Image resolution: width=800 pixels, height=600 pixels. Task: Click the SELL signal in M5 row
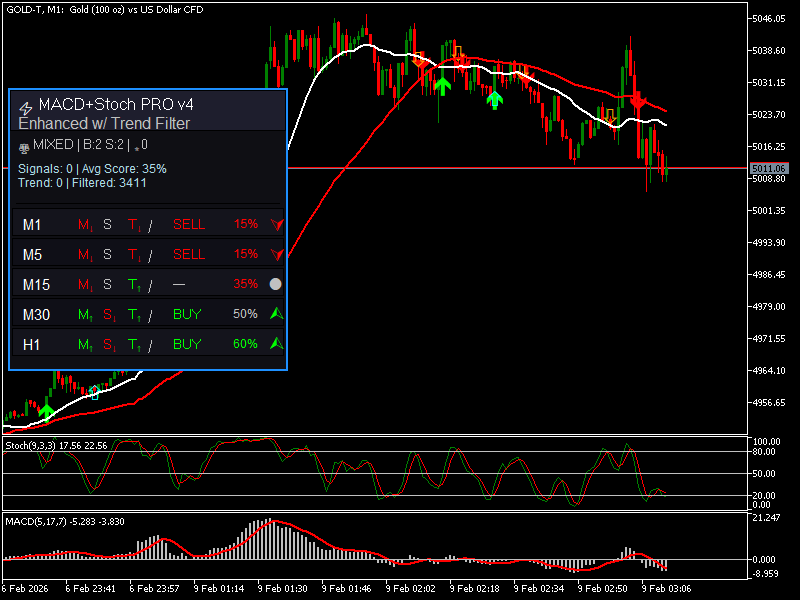coord(189,254)
